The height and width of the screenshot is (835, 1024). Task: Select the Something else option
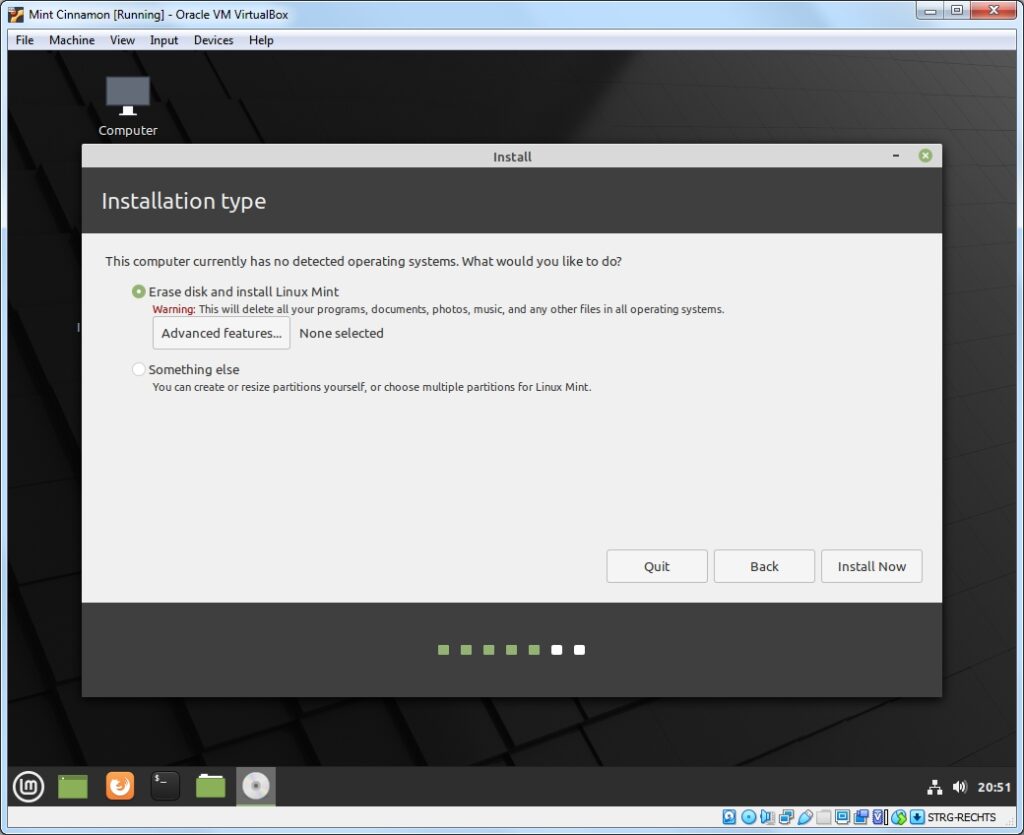tap(138, 369)
